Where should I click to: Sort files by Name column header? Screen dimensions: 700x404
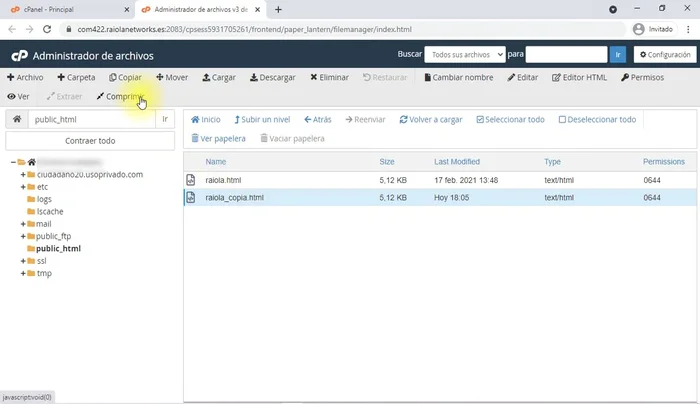(x=216, y=162)
